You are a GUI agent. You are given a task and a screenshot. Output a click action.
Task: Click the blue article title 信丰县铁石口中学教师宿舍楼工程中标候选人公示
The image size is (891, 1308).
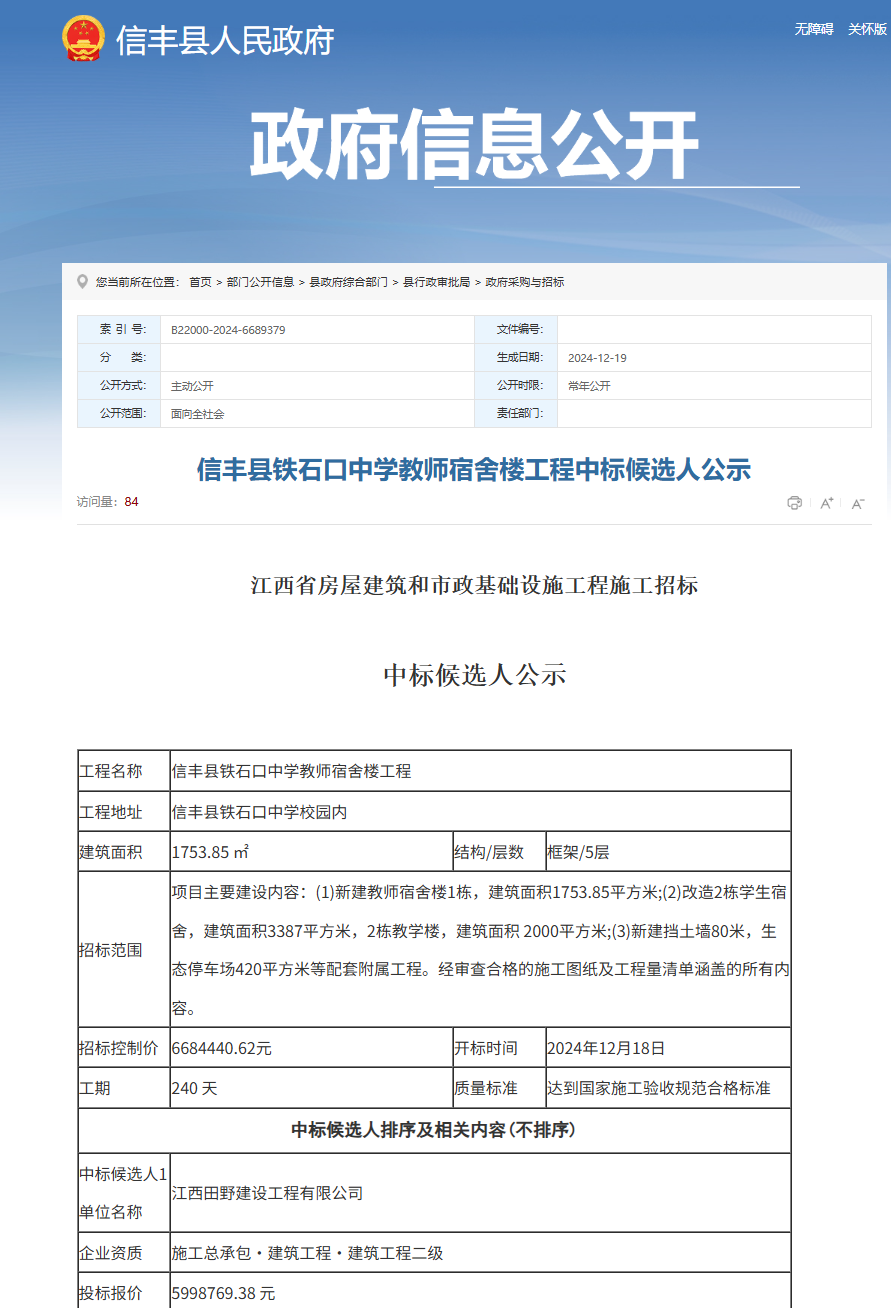point(474,469)
